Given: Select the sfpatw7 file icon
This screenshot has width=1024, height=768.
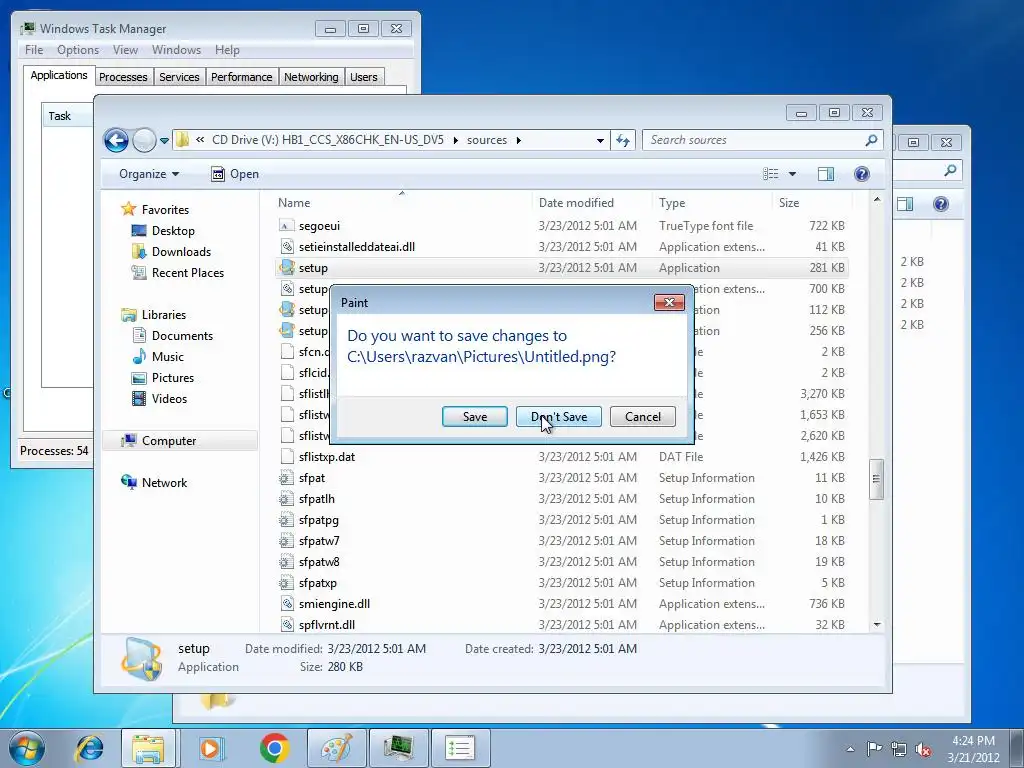Looking at the screenshot, I should tap(286, 541).
